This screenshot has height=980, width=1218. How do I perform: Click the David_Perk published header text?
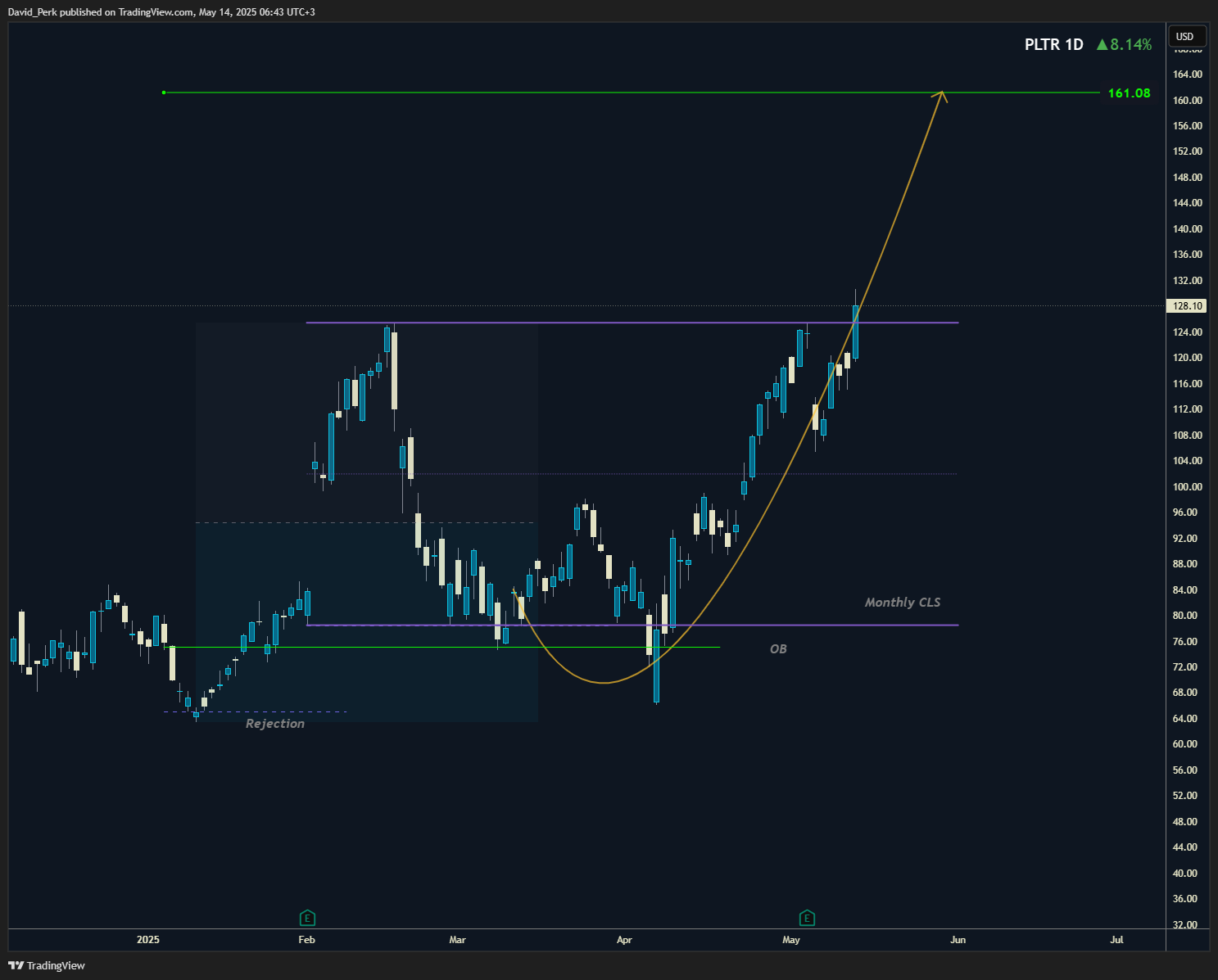coord(161,12)
